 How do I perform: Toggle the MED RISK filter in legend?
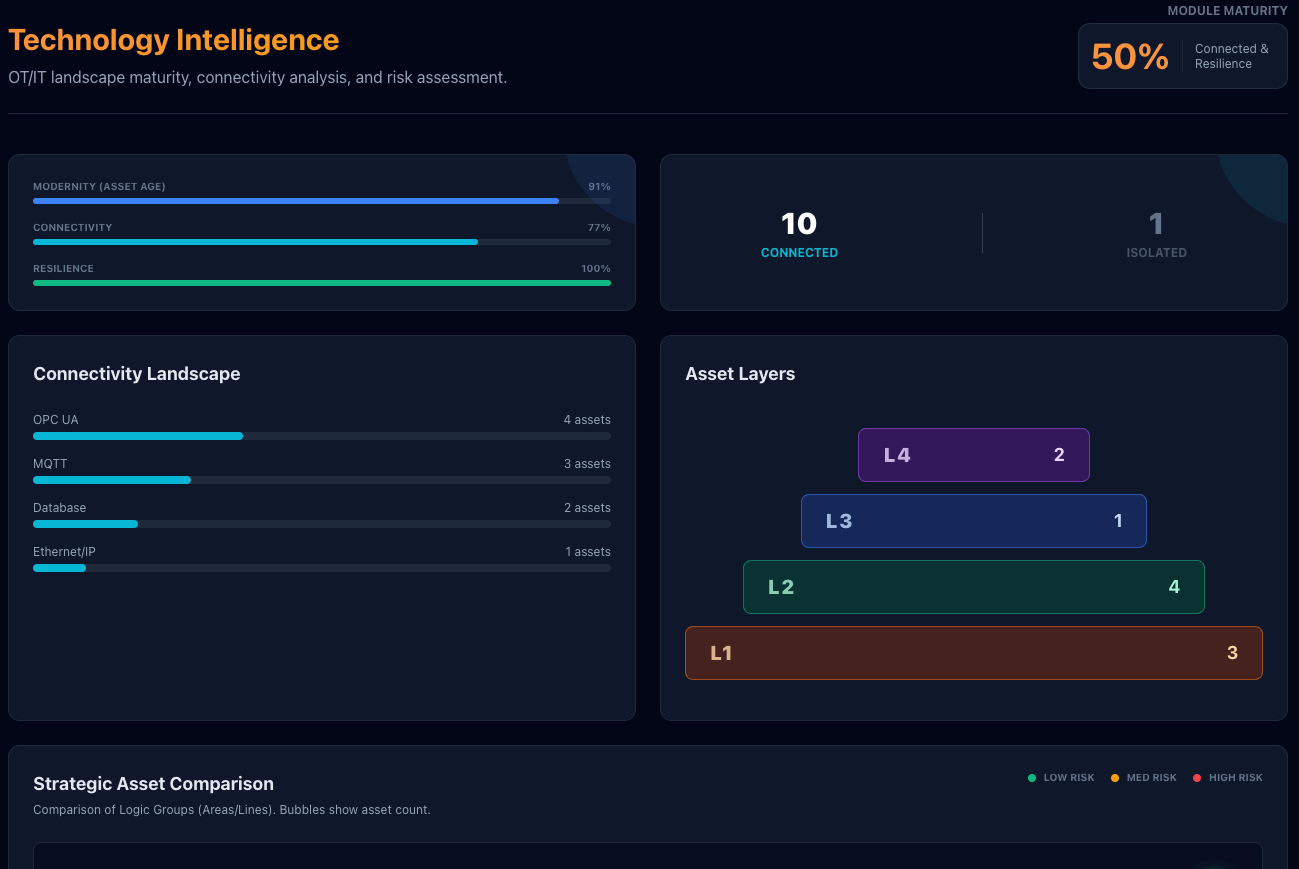click(1145, 777)
